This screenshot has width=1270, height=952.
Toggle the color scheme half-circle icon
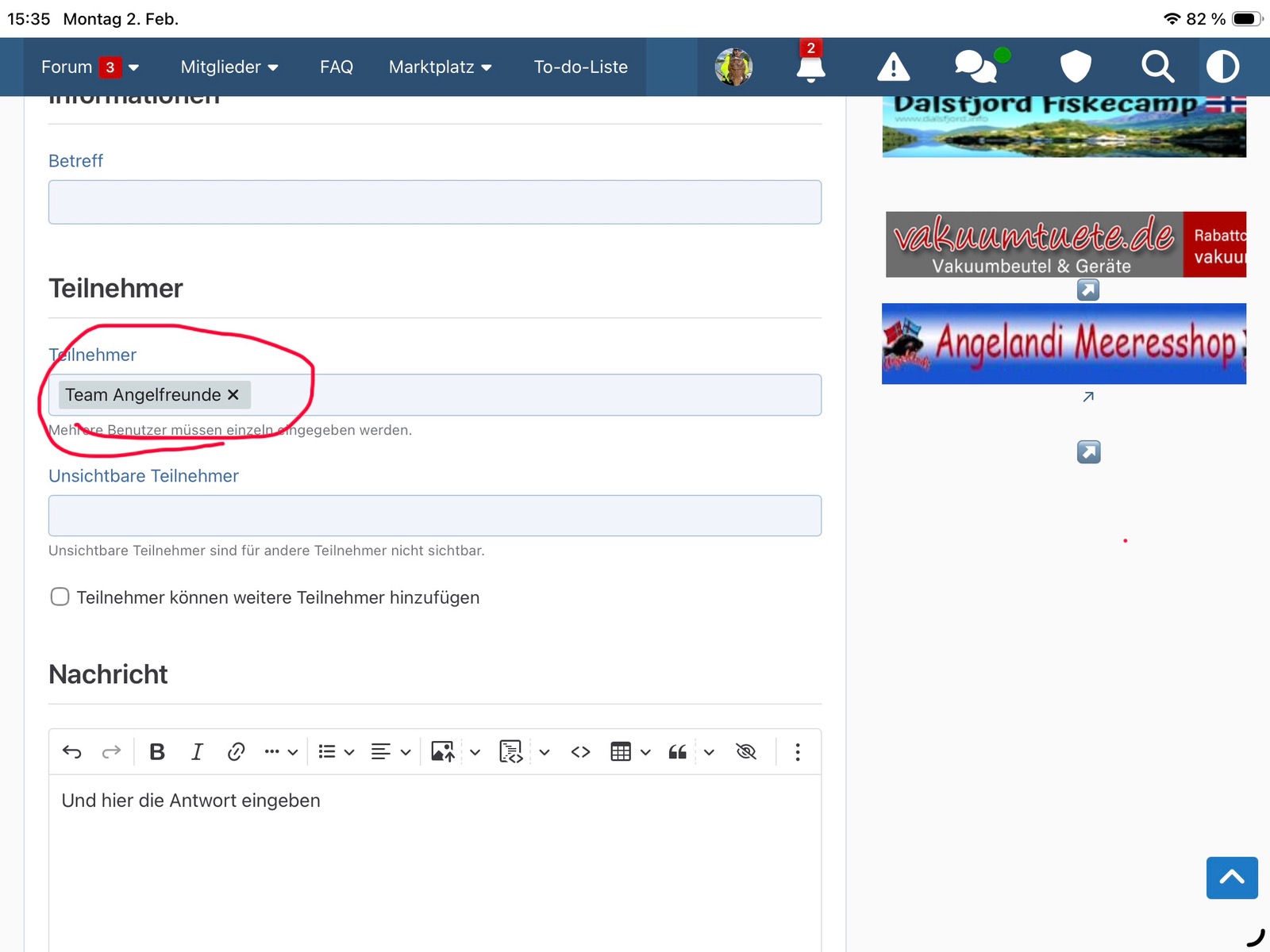coord(1222,67)
